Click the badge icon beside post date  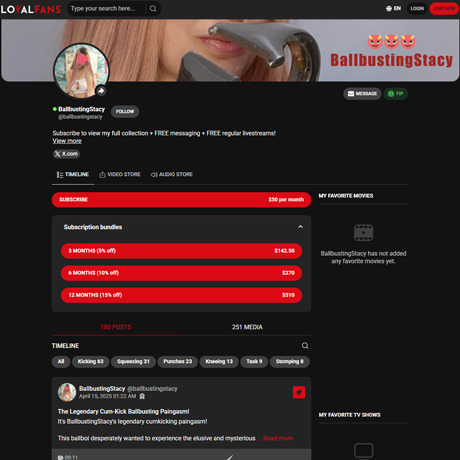pos(142,396)
